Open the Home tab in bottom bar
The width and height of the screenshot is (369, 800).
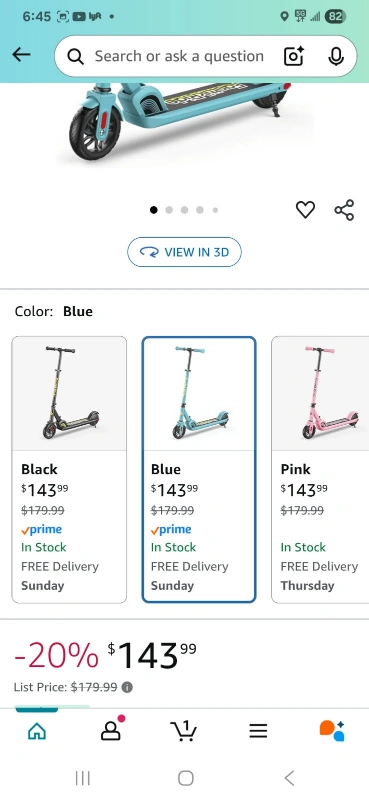point(37,731)
